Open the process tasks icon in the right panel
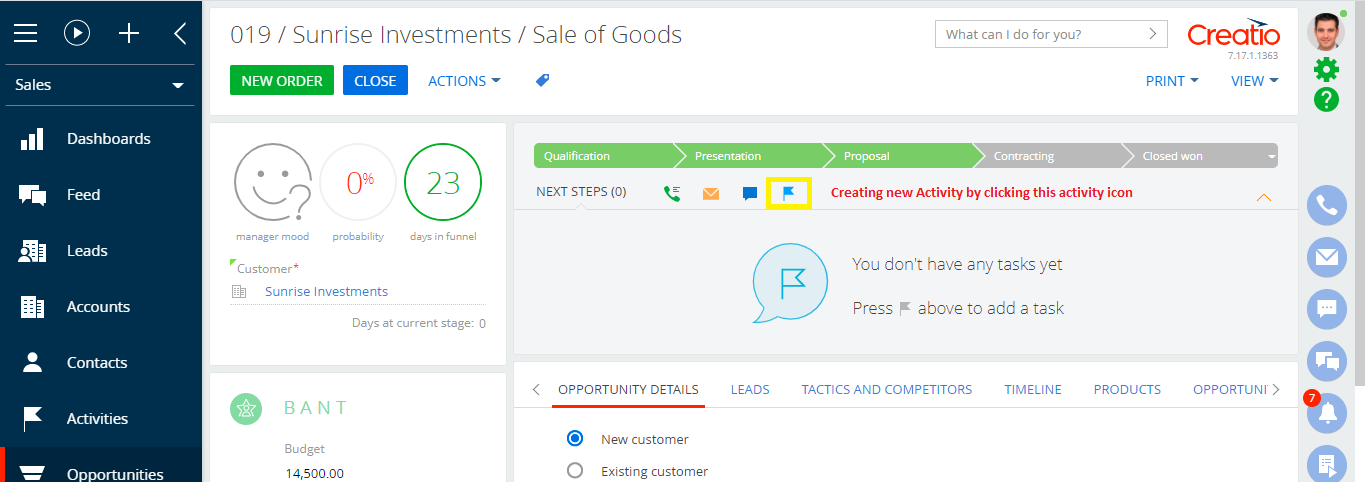 tap(1327, 463)
